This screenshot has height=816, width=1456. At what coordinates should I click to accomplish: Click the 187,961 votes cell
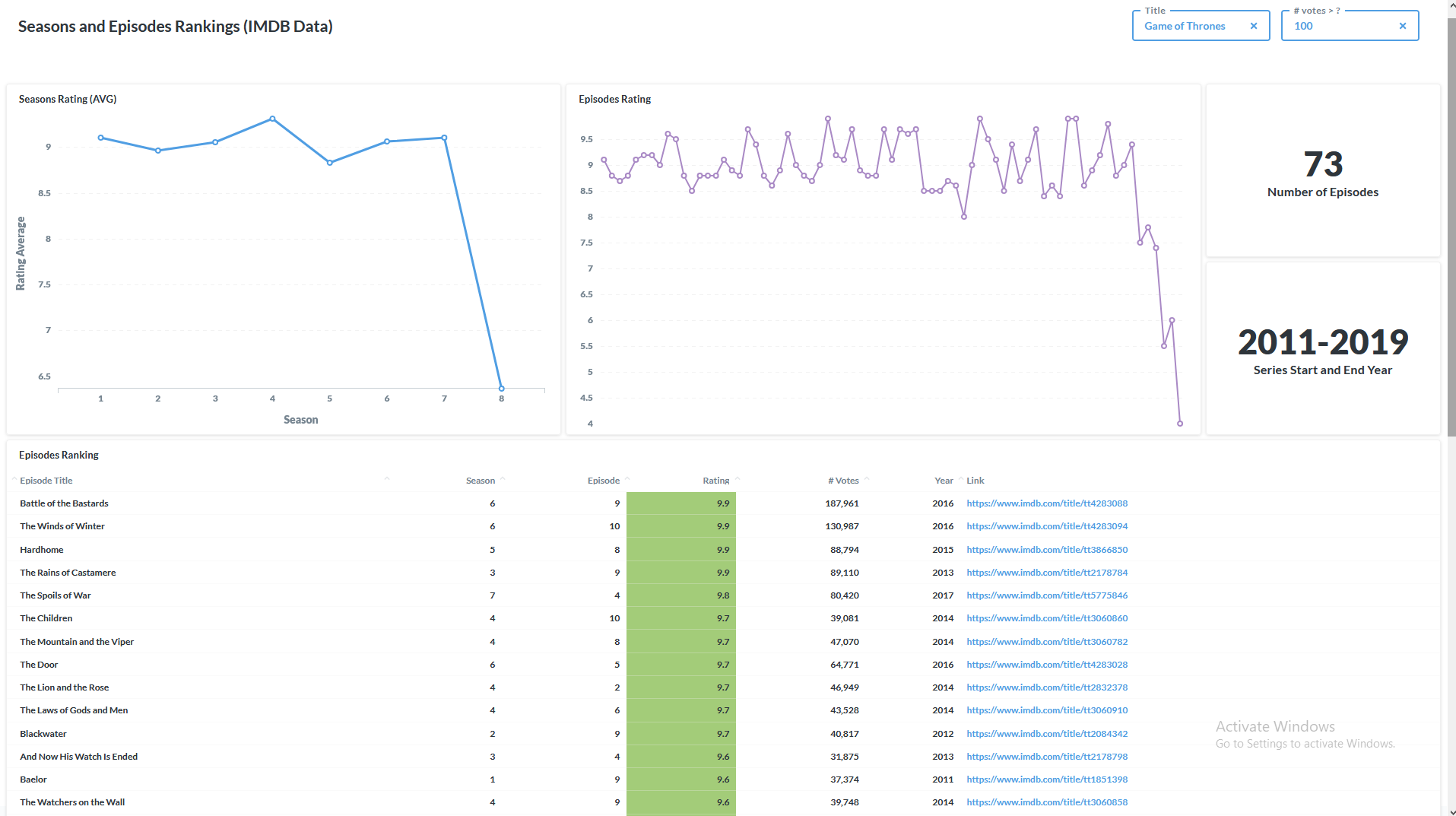(842, 503)
